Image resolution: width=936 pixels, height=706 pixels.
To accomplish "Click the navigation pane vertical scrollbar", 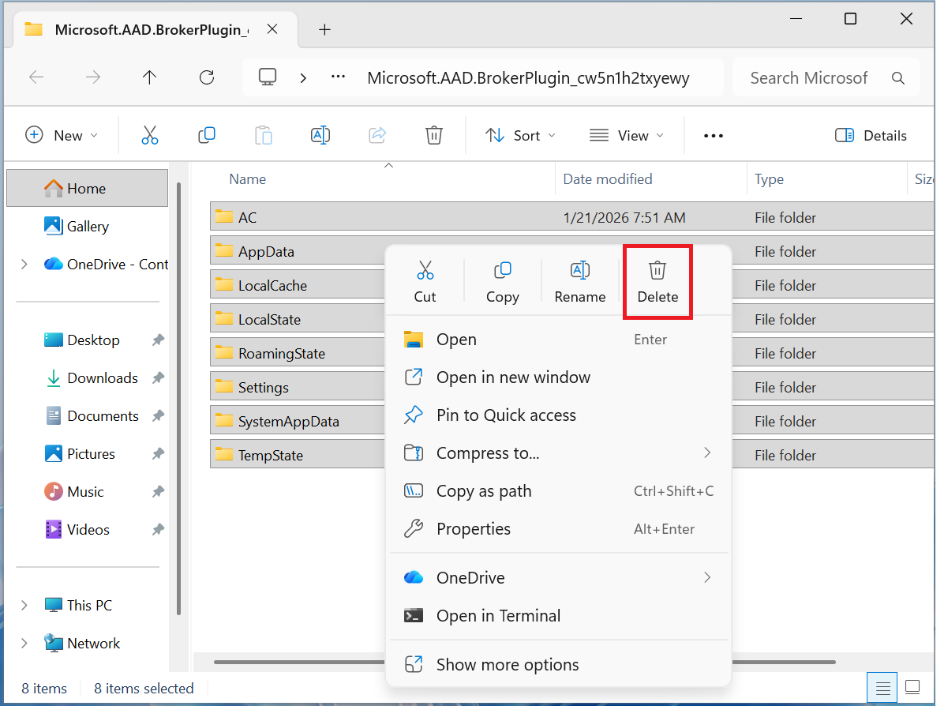I will point(178,399).
